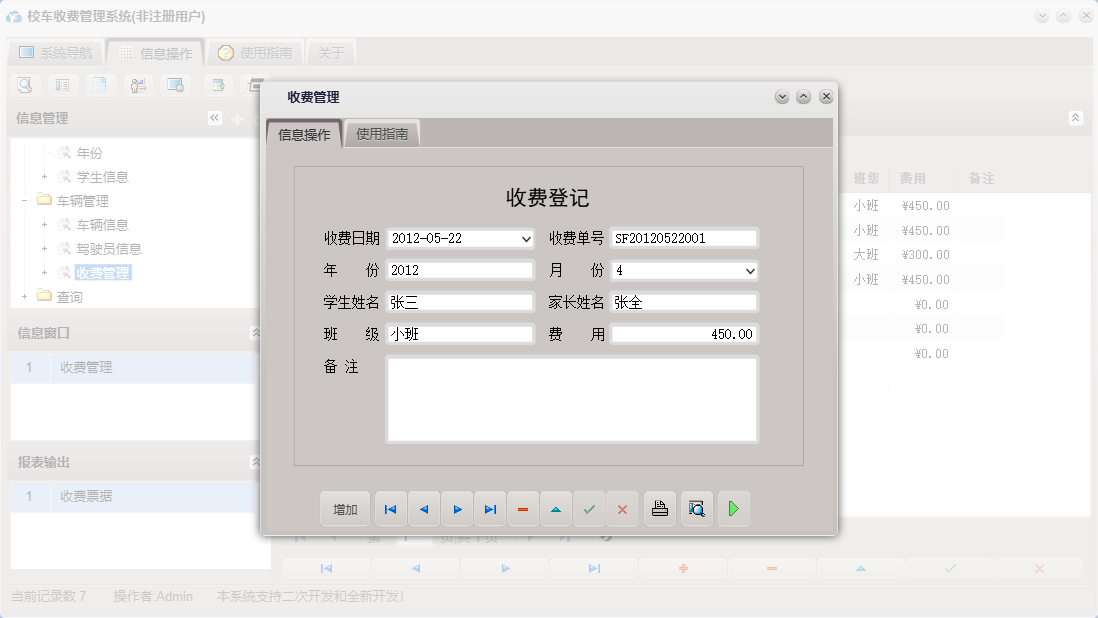Click inside the 备注 text area
Image resolution: width=1098 pixels, height=618 pixels.
[x=570, y=400]
